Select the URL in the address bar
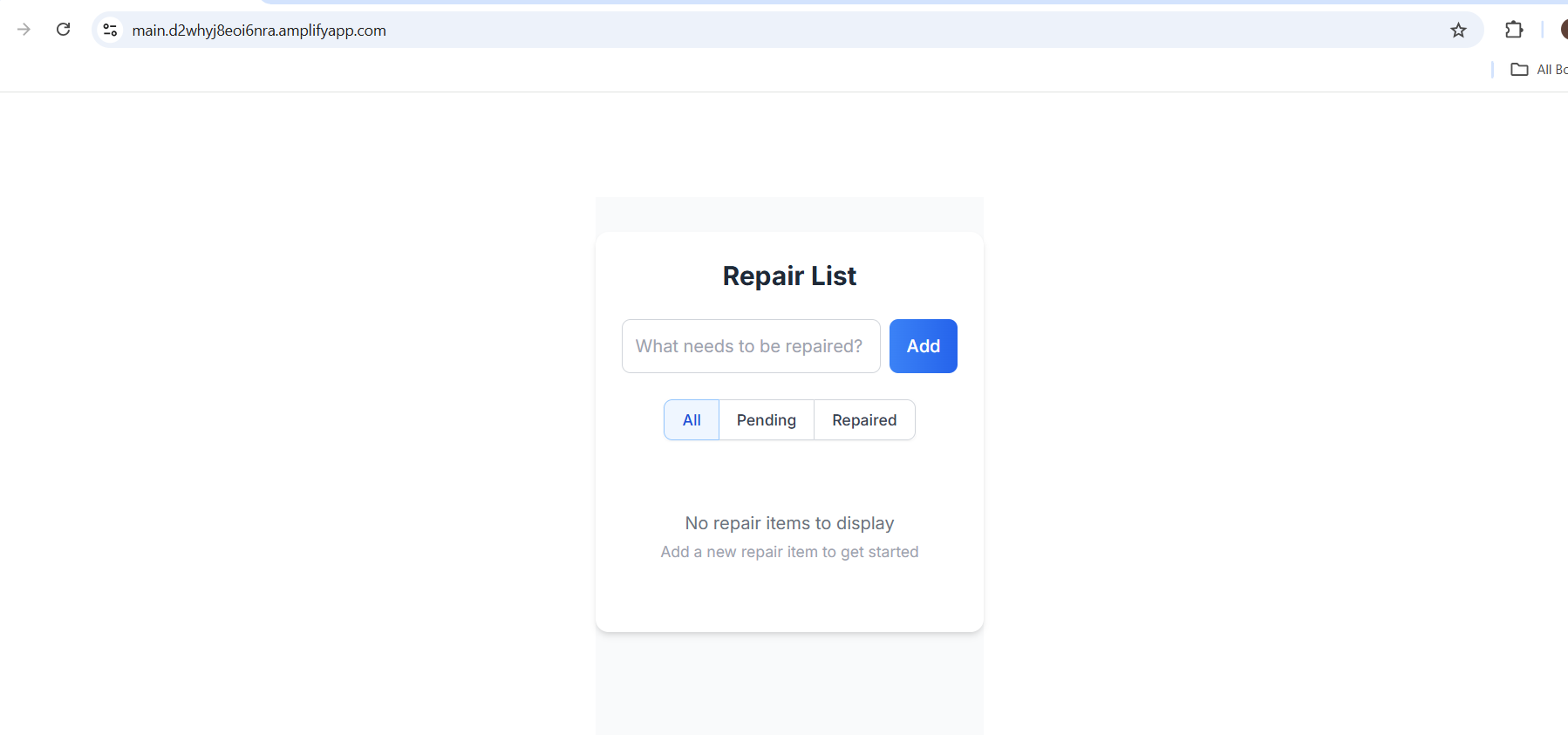The width and height of the screenshot is (1568, 735). point(259,31)
